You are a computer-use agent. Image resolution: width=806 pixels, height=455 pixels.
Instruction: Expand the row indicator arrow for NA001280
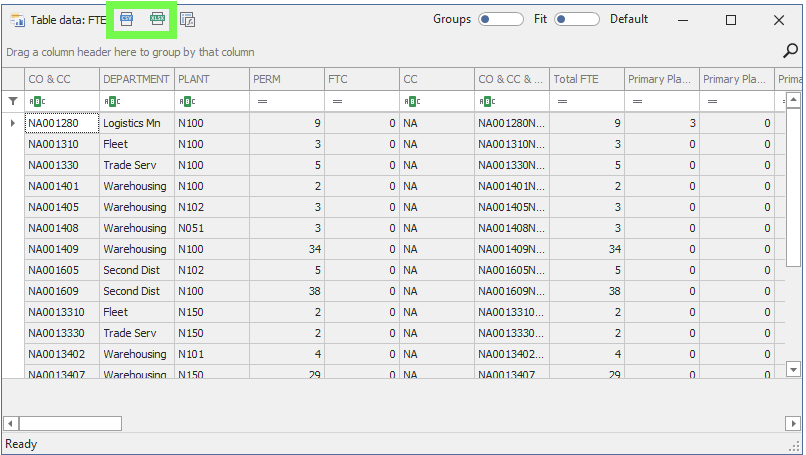coord(13,123)
